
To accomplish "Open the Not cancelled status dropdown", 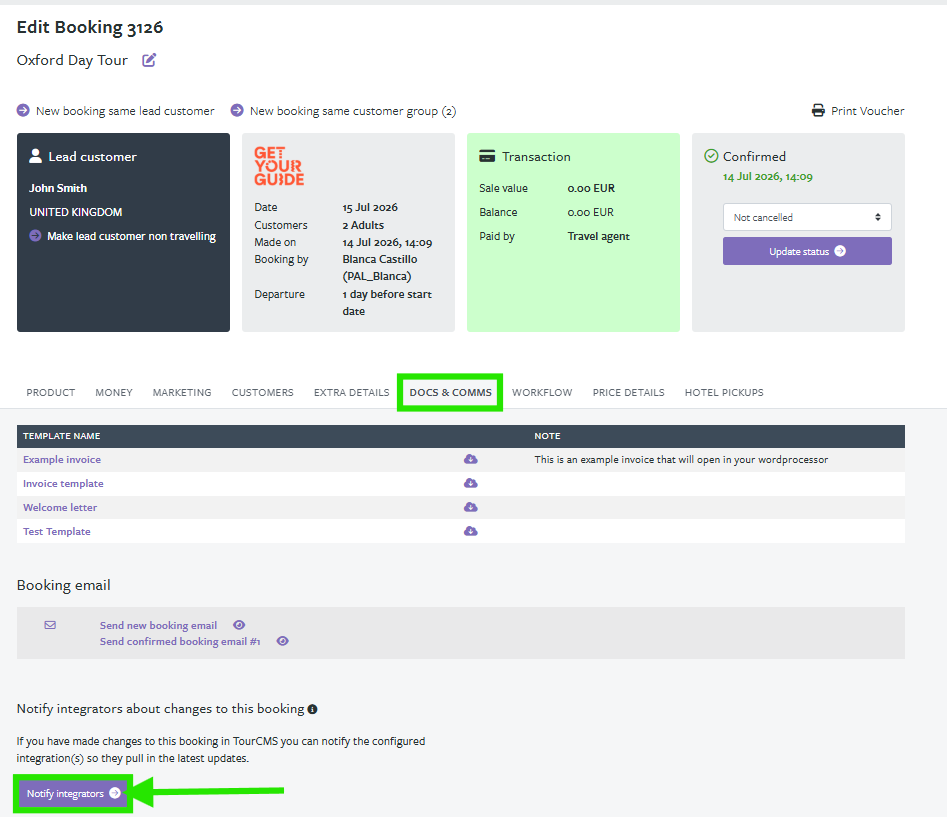I will (x=807, y=217).
